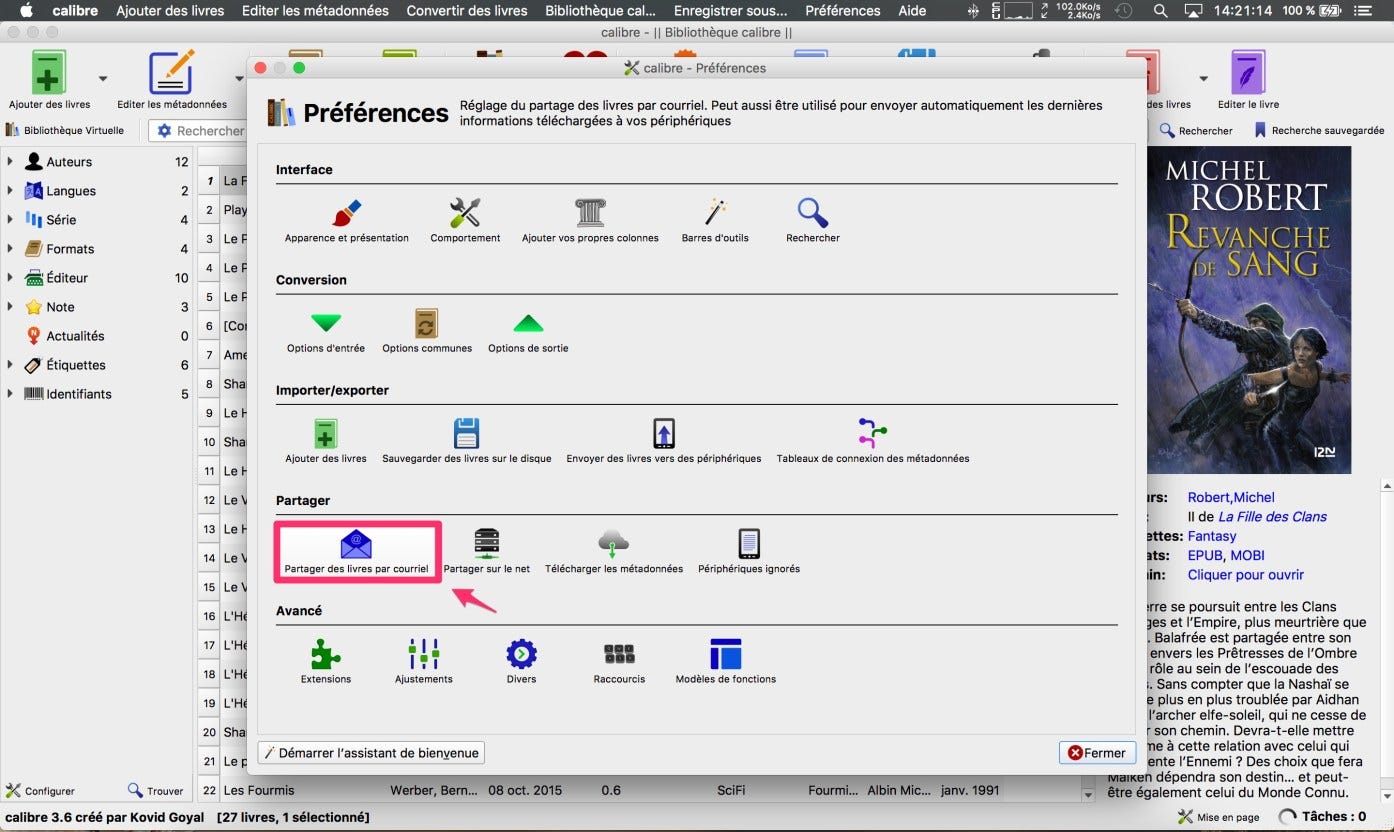
Task: Open dropdown arrow next to Editer les métadonnées
Action: click(x=239, y=78)
